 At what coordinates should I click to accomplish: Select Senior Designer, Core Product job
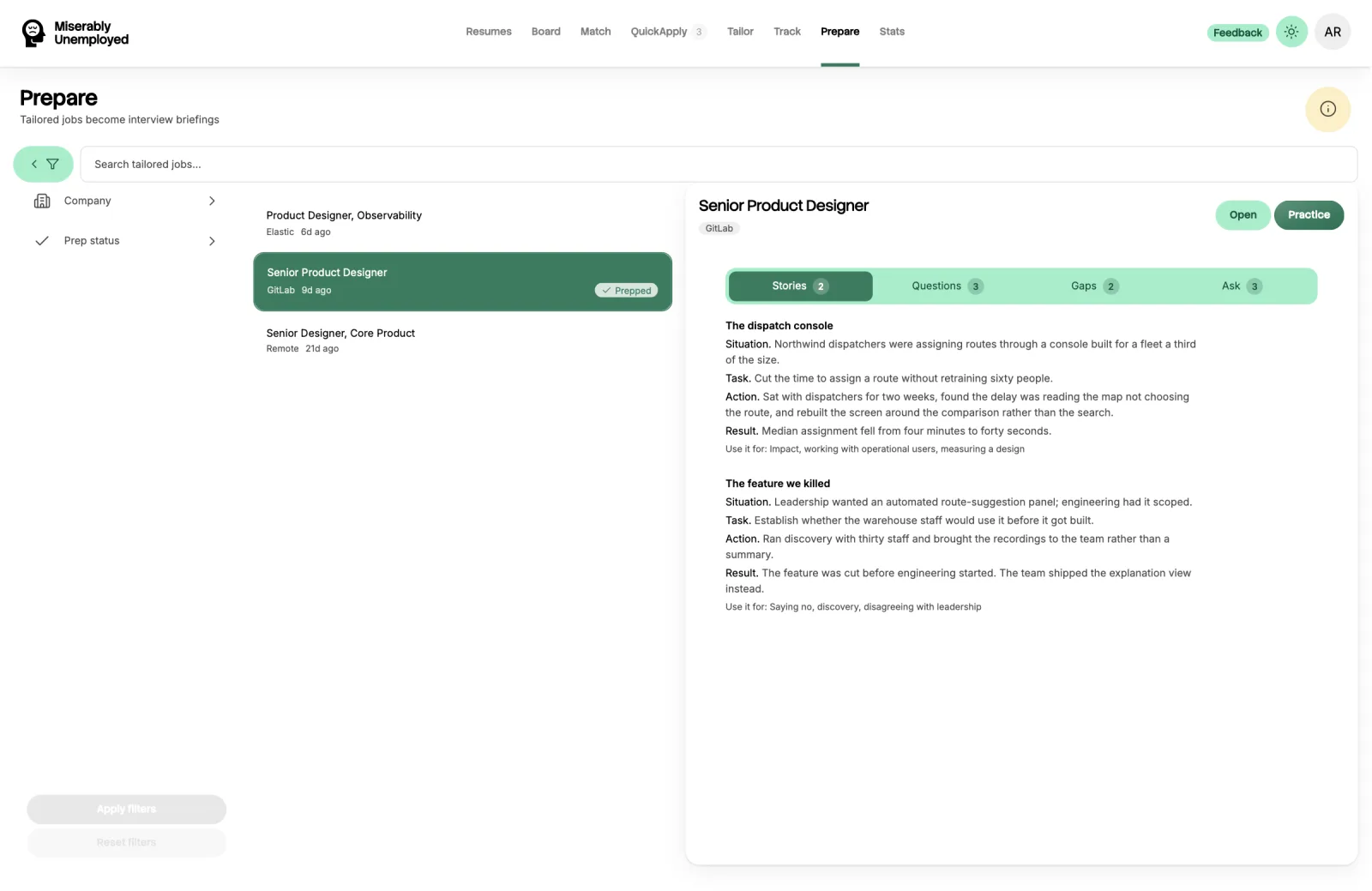(462, 340)
